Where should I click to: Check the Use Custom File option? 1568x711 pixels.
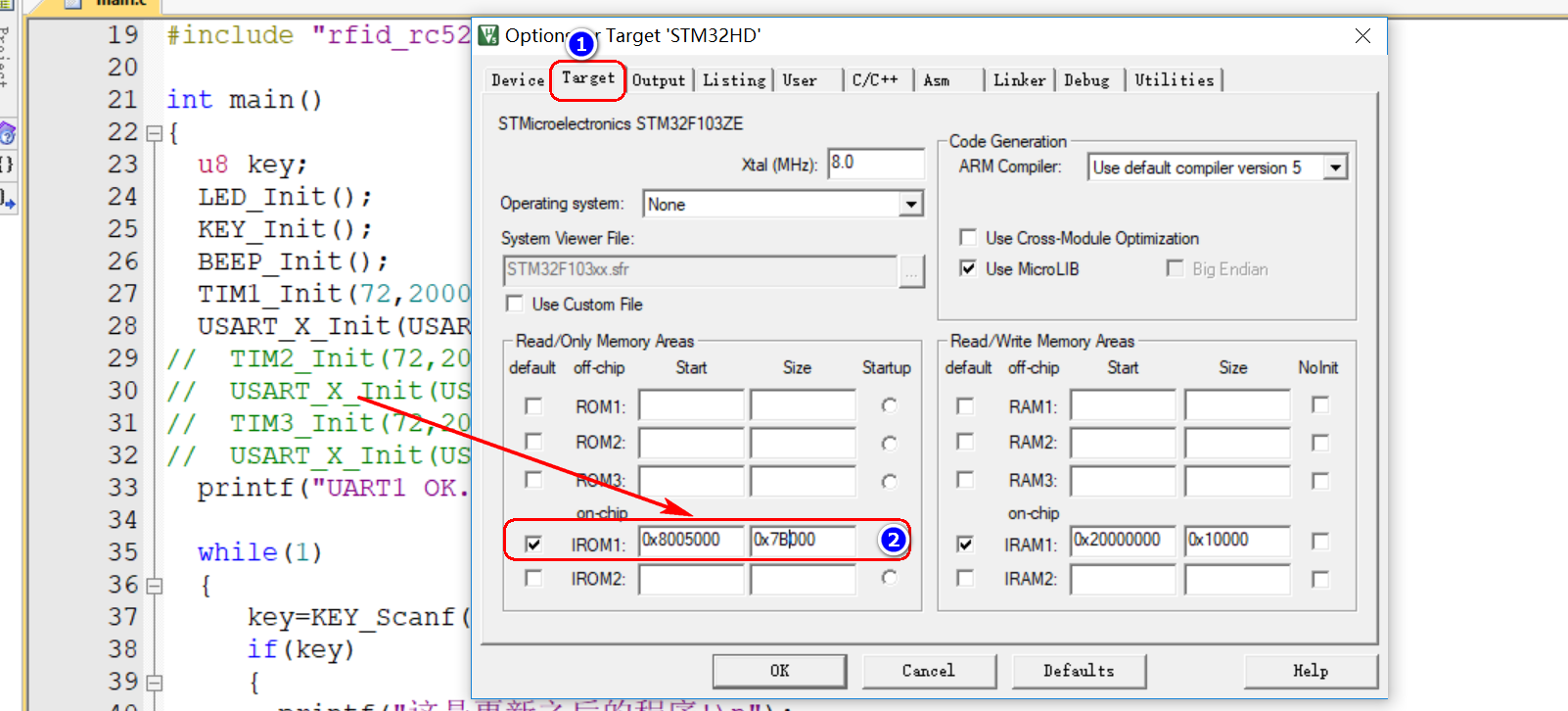click(x=514, y=304)
